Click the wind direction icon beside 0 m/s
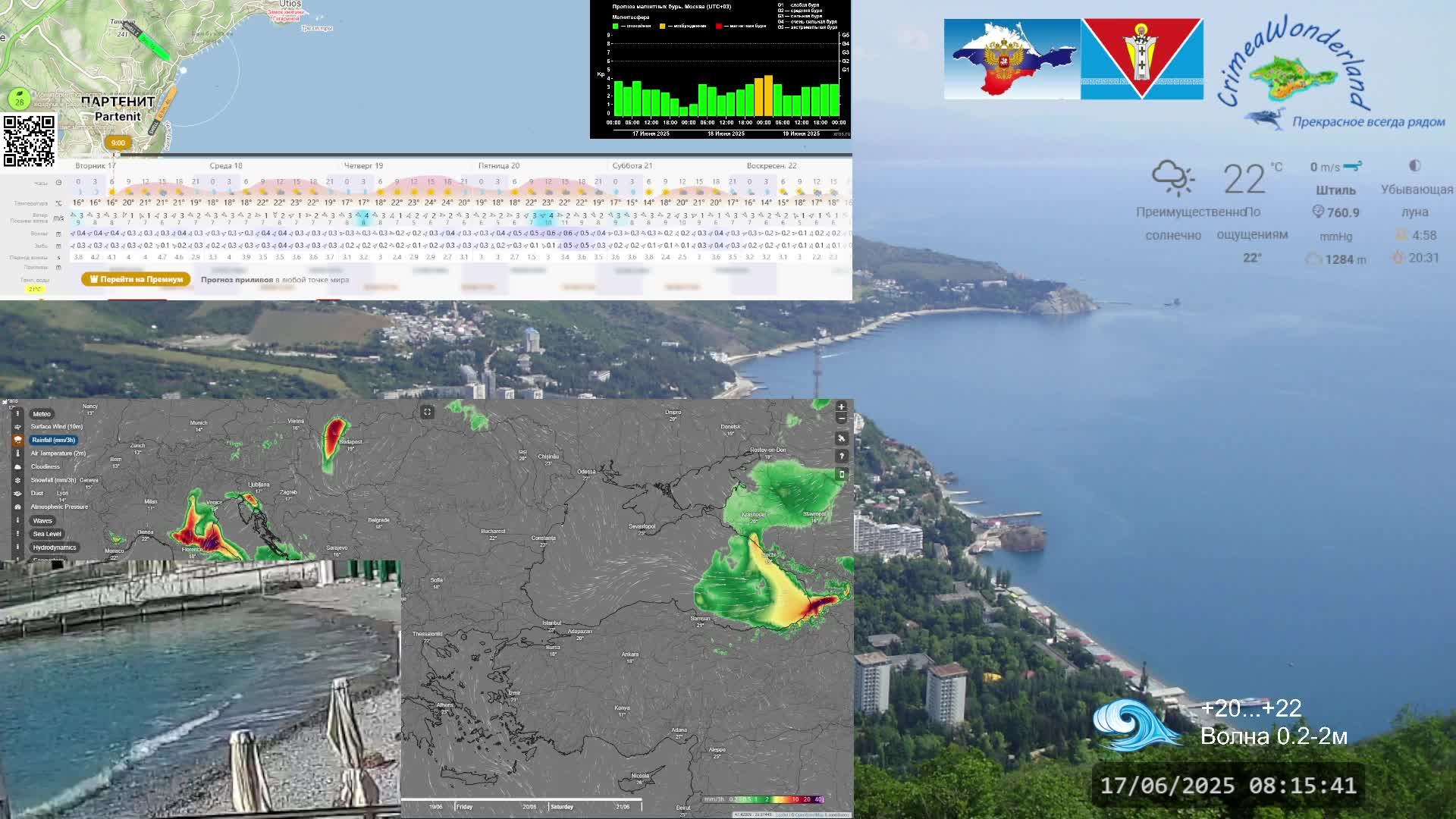This screenshot has height=819, width=1456. 1353,166
